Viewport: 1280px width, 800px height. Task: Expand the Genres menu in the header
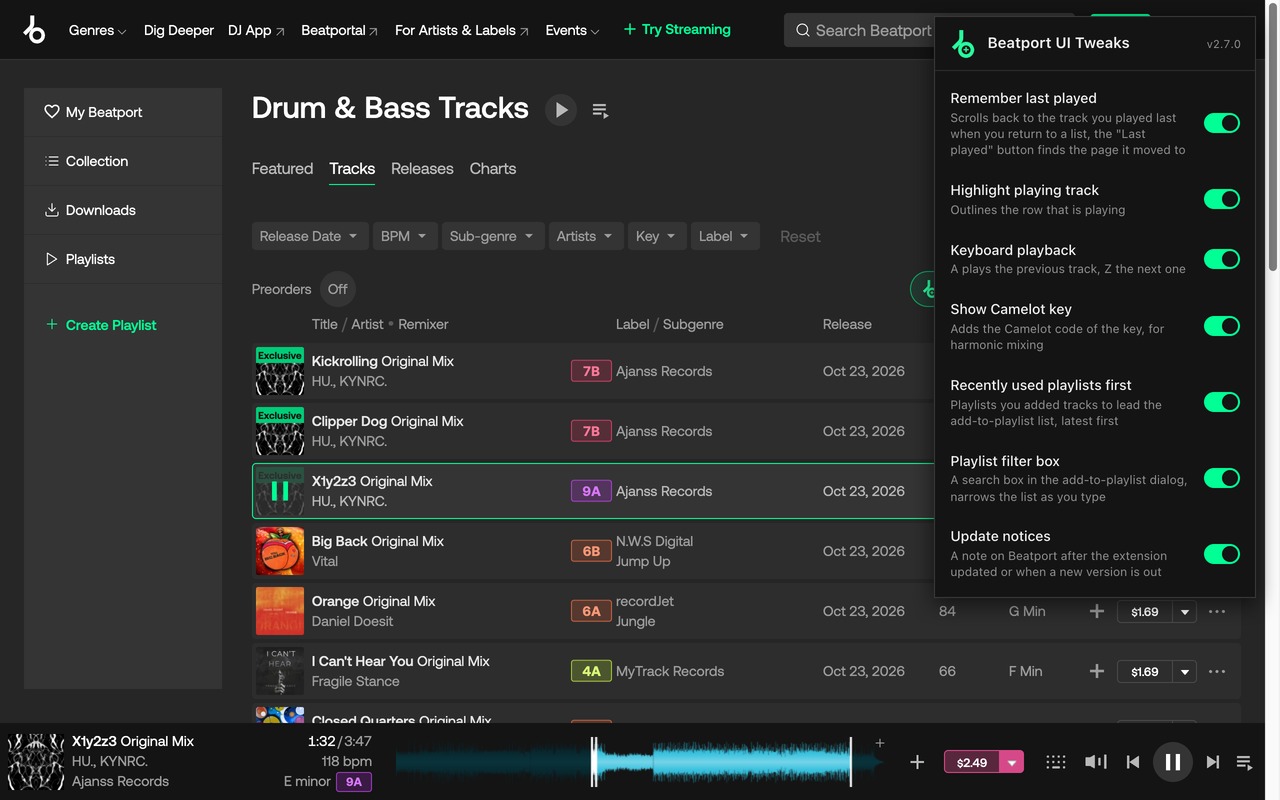coord(98,30)
